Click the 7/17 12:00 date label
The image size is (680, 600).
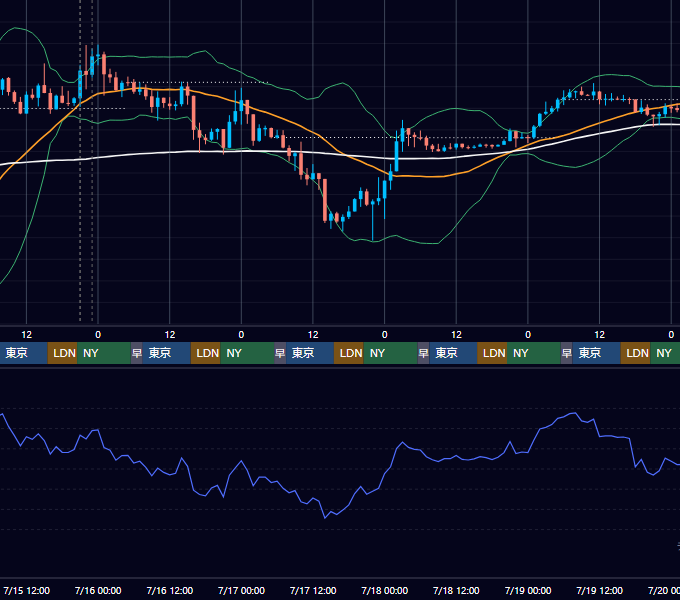313,590
